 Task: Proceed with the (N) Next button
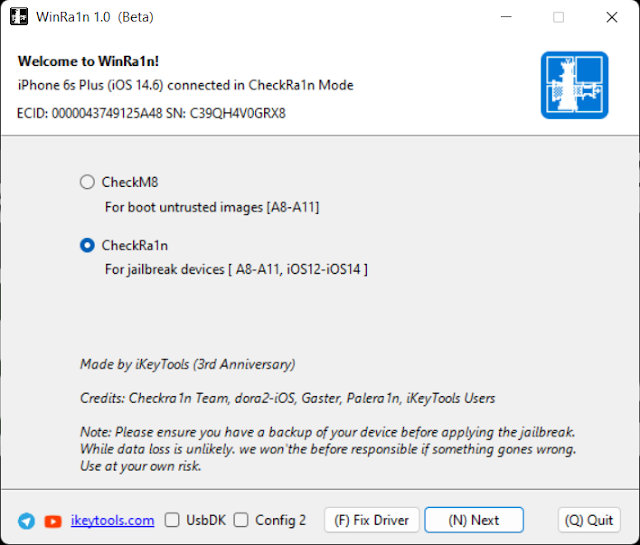click(x=474, y=520)
